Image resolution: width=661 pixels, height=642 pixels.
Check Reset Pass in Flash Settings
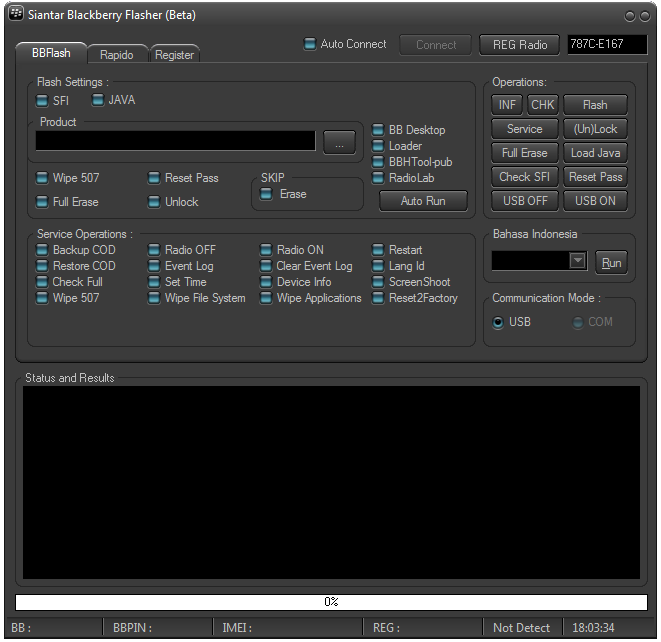point(154,178)
